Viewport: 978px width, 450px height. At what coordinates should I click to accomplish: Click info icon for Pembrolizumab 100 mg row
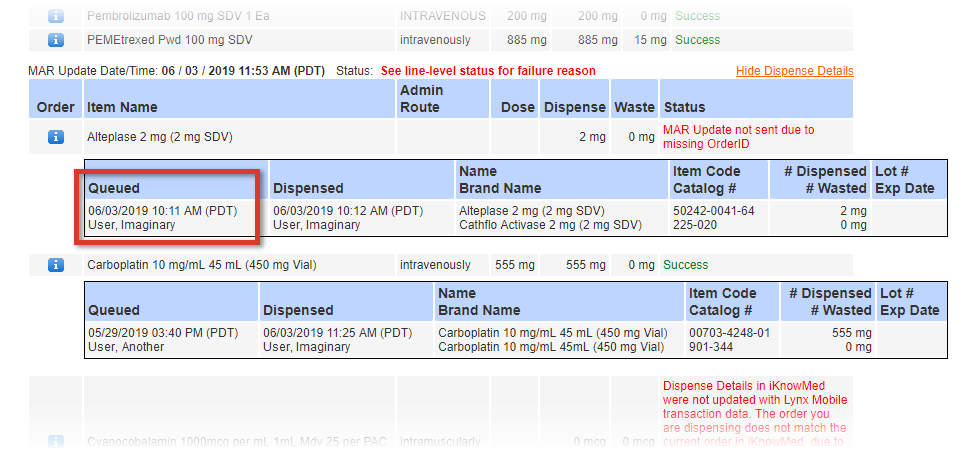pyautogui.click(x=56, y=16)
